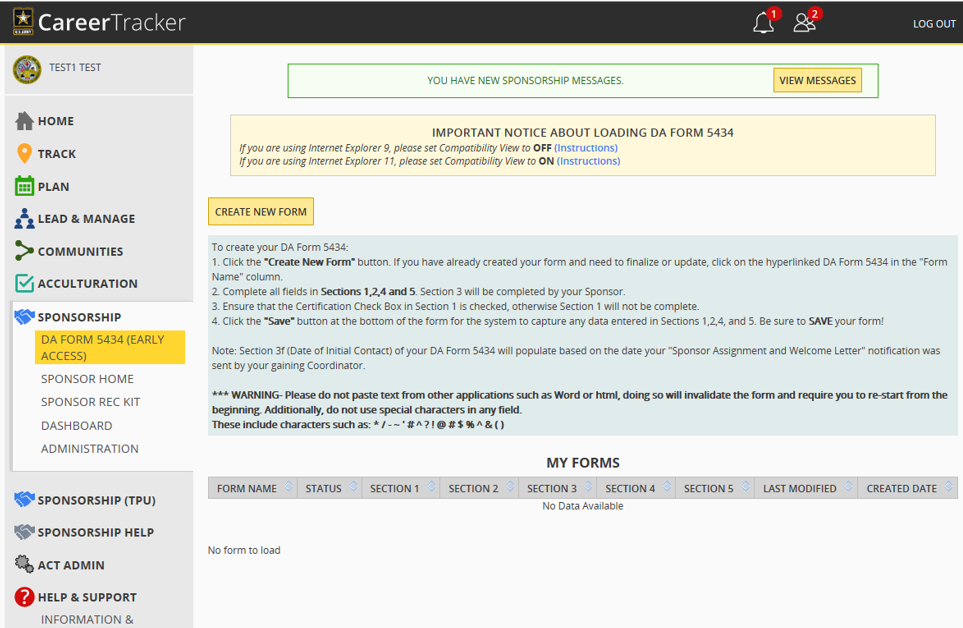Click the Home house icon
Screen dimensions: 963x628
coord(24,121)
